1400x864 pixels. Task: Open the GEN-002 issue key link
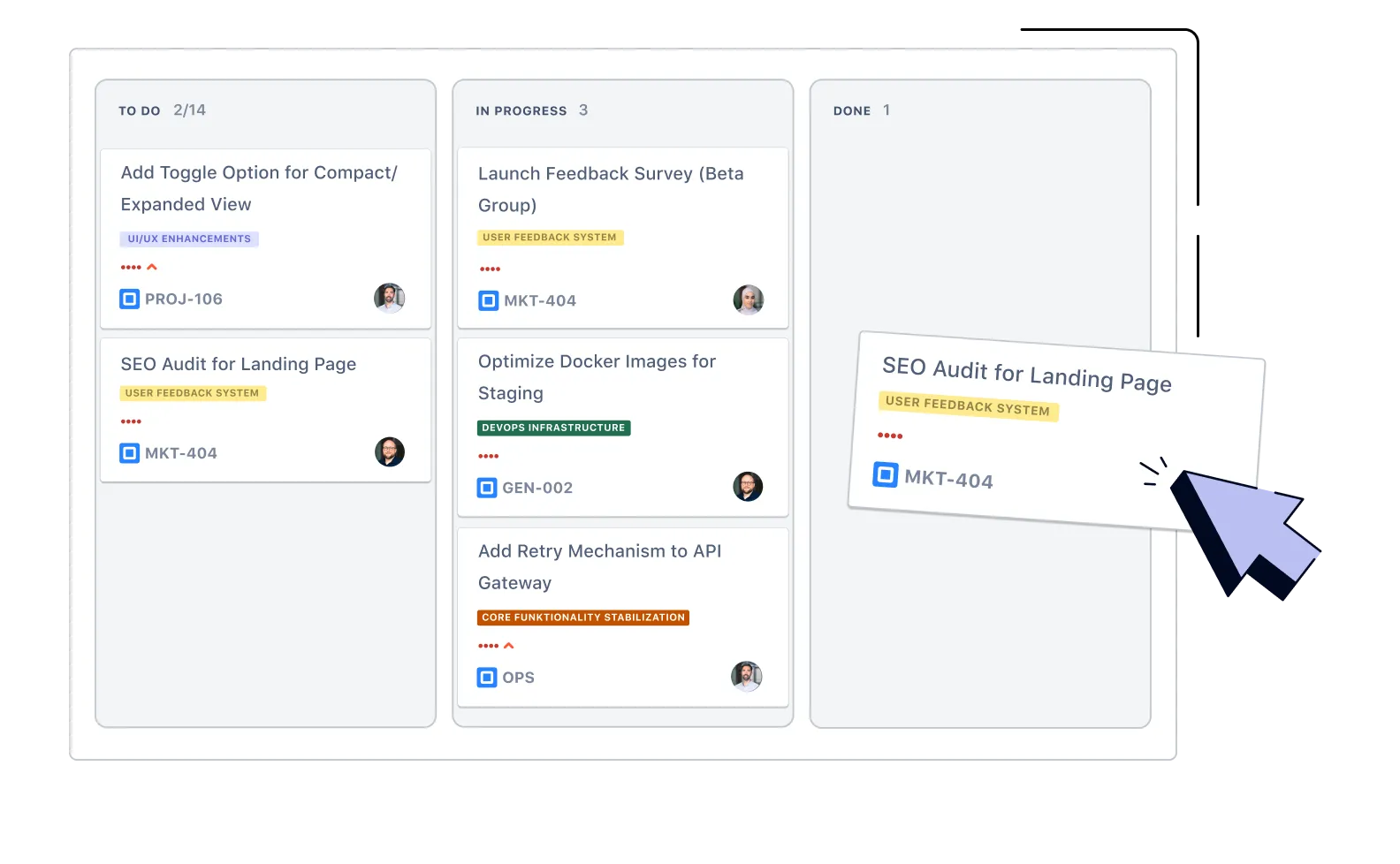[537, 488]
